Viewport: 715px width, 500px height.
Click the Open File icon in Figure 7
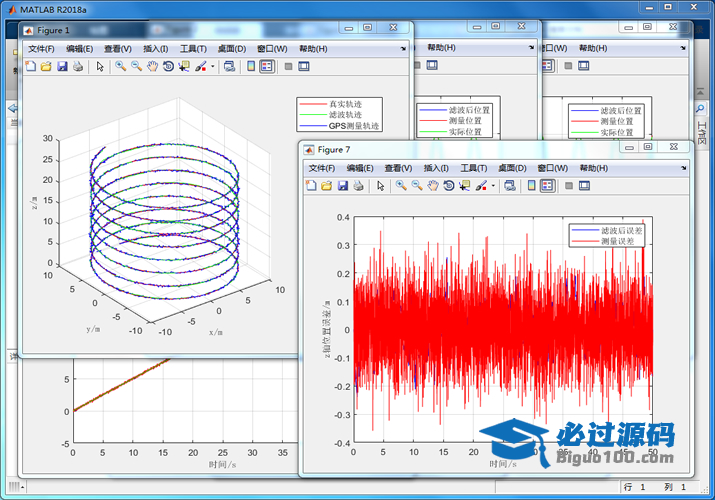[x=326, y=186]
